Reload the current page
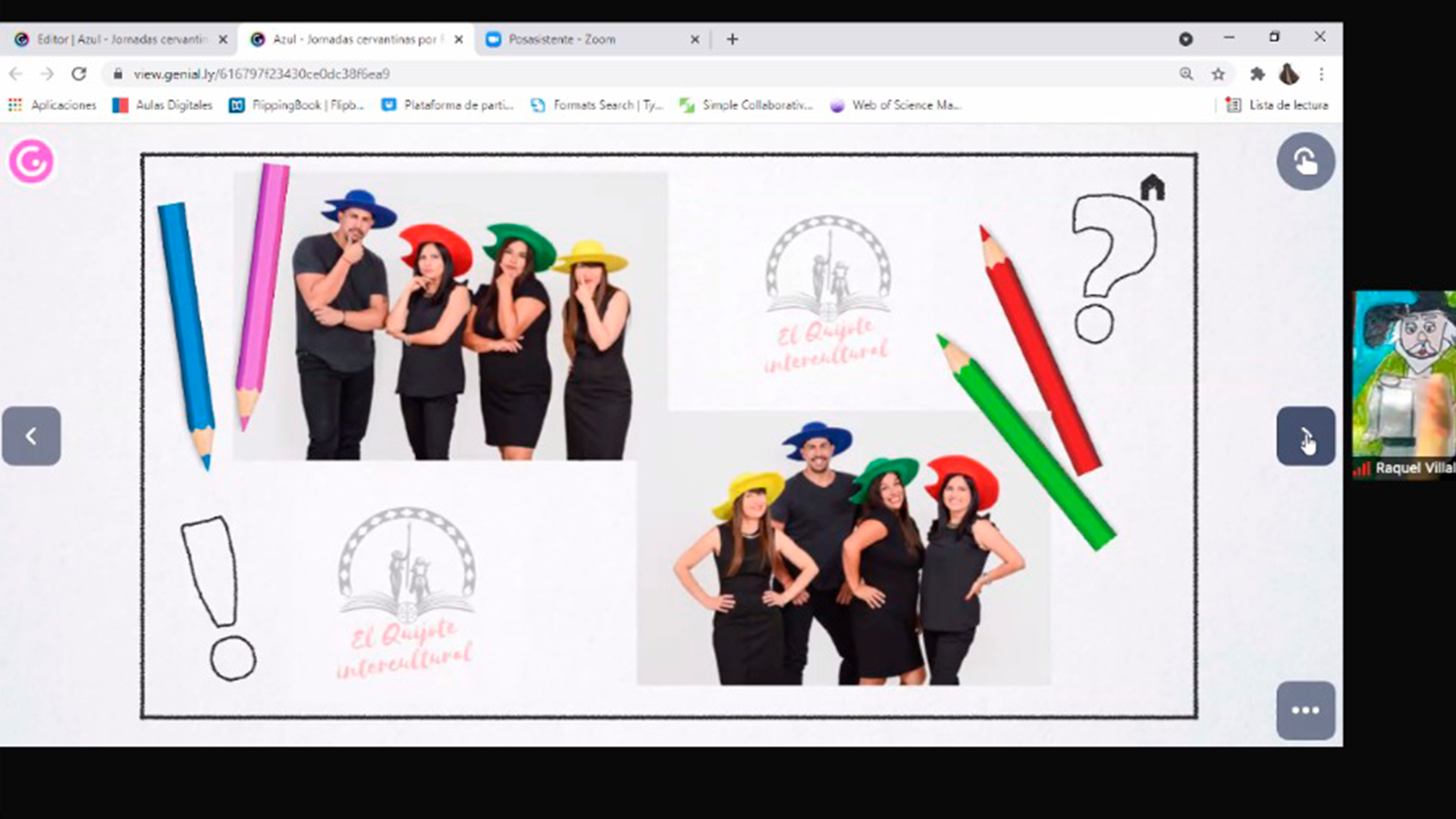This screenshot has width=1456, height=819. coord(79,74)
